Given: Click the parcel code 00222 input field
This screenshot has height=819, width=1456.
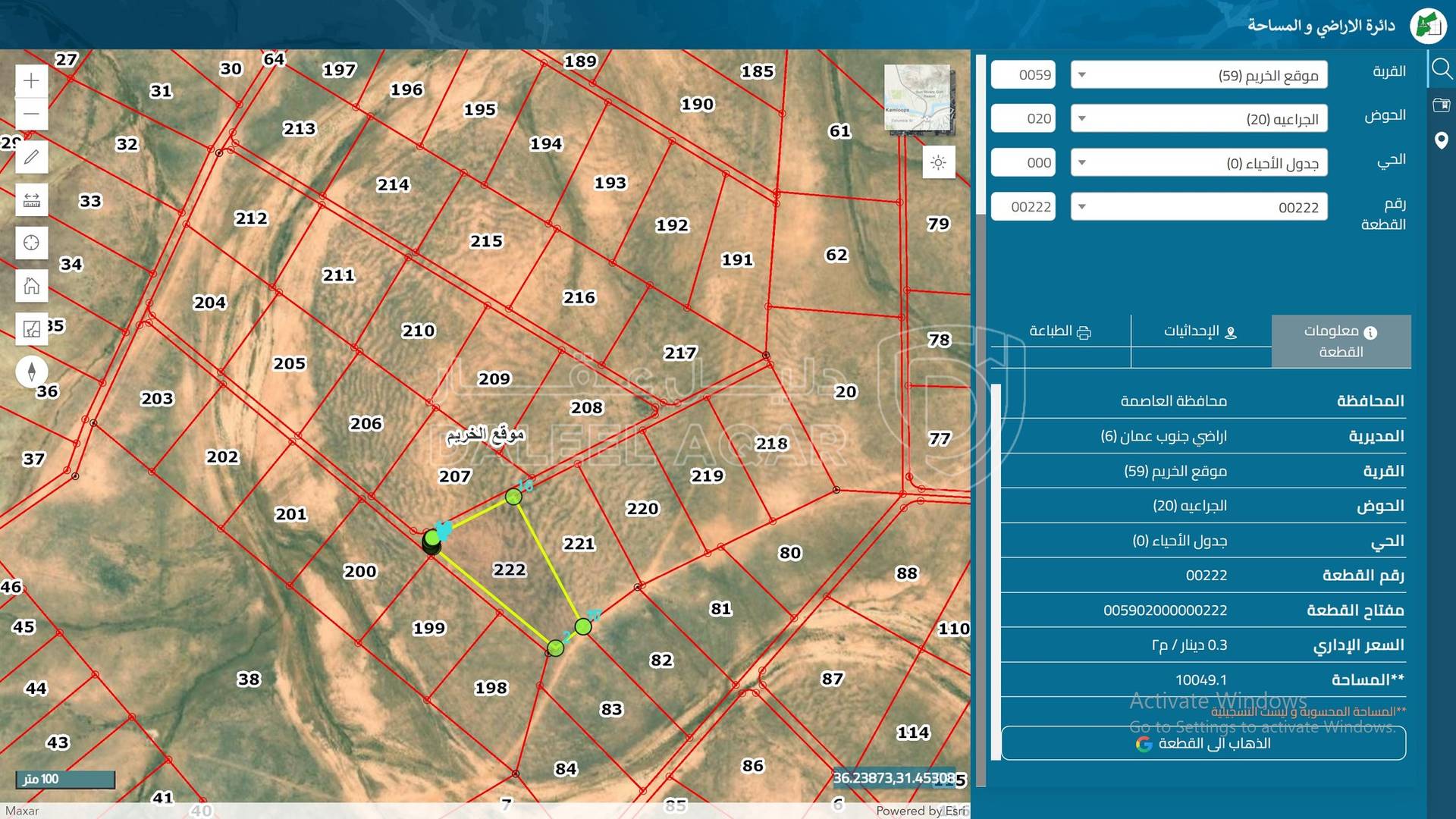Looking at the screenshot, I should 1023,207.
